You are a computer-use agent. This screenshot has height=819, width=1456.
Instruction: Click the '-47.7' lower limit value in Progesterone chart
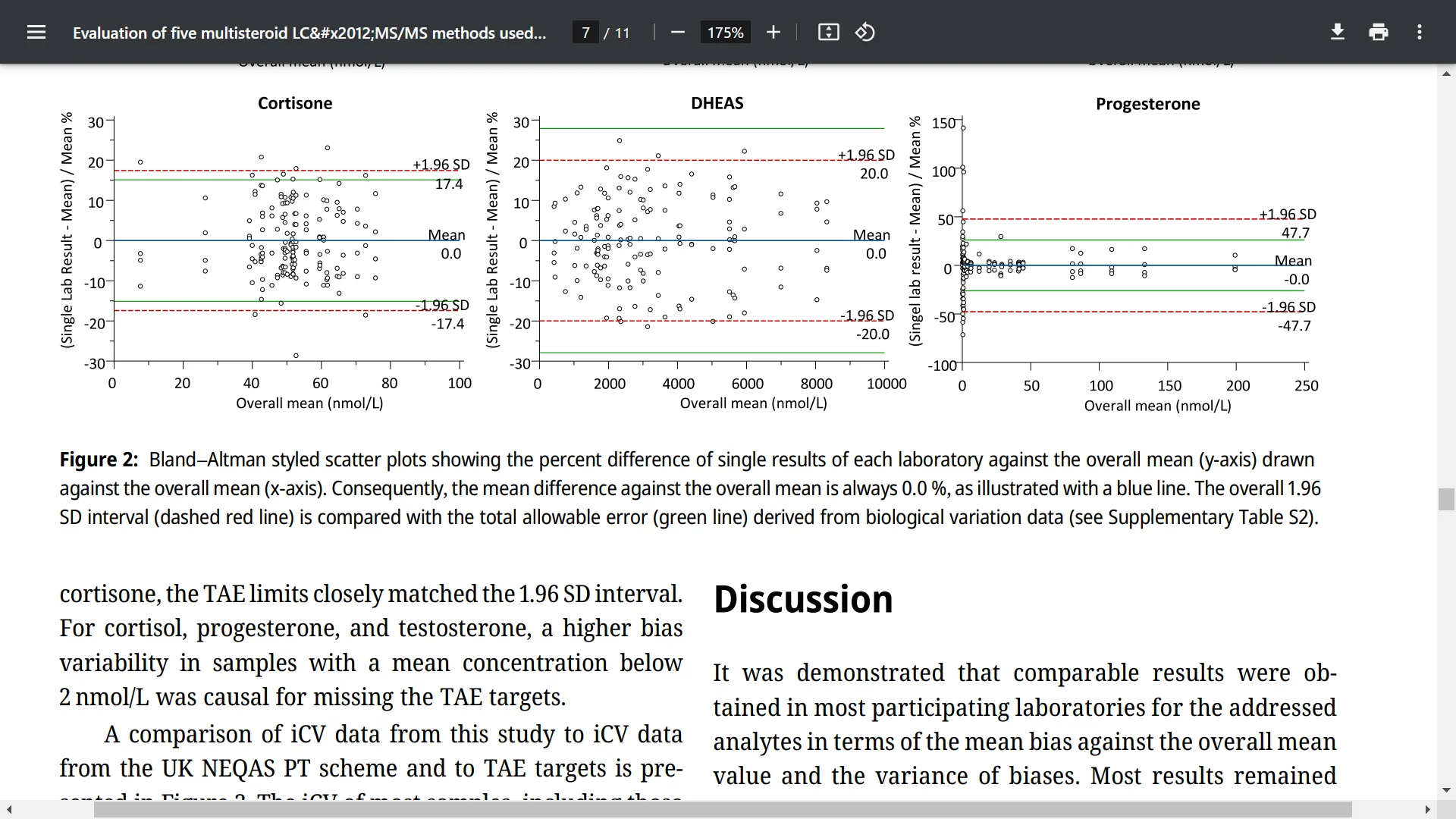[1294, 325]
